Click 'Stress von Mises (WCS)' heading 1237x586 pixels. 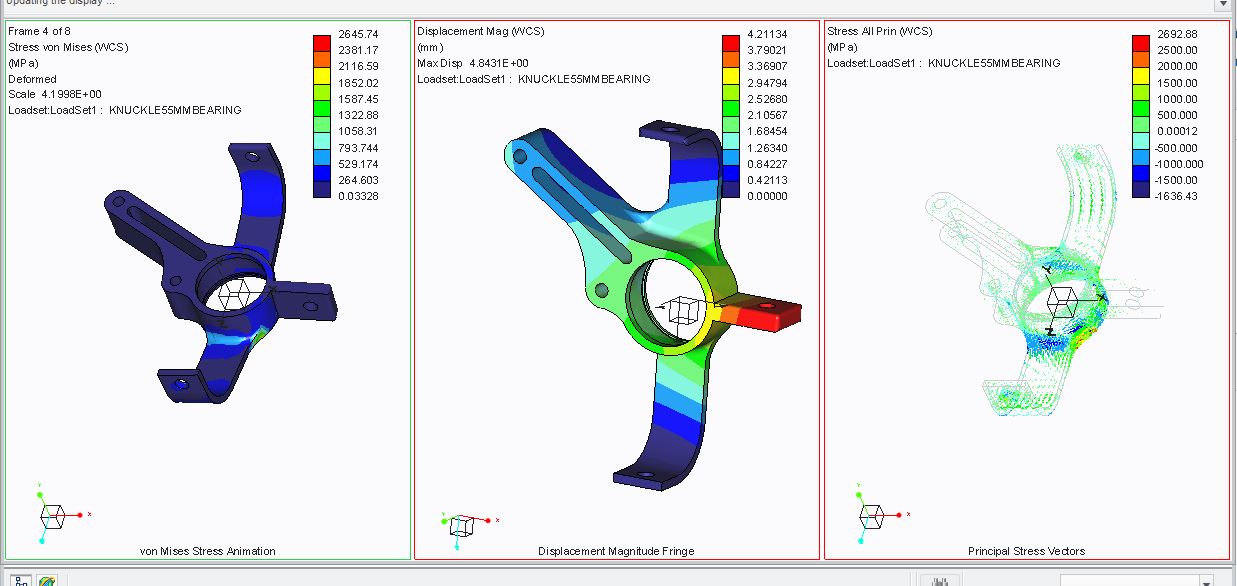point(68,47)
